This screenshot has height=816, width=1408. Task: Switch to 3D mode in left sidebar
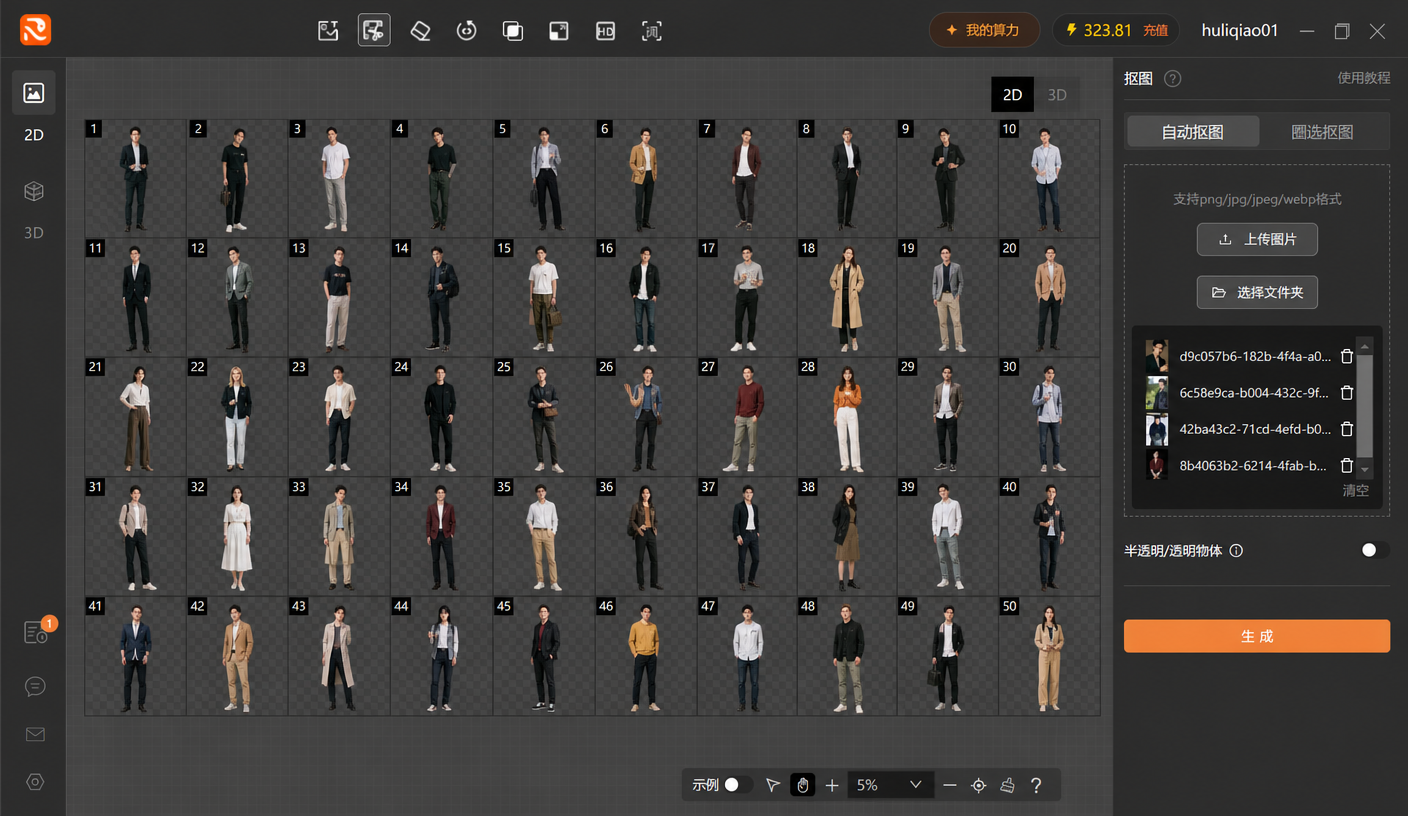[34, 208]
